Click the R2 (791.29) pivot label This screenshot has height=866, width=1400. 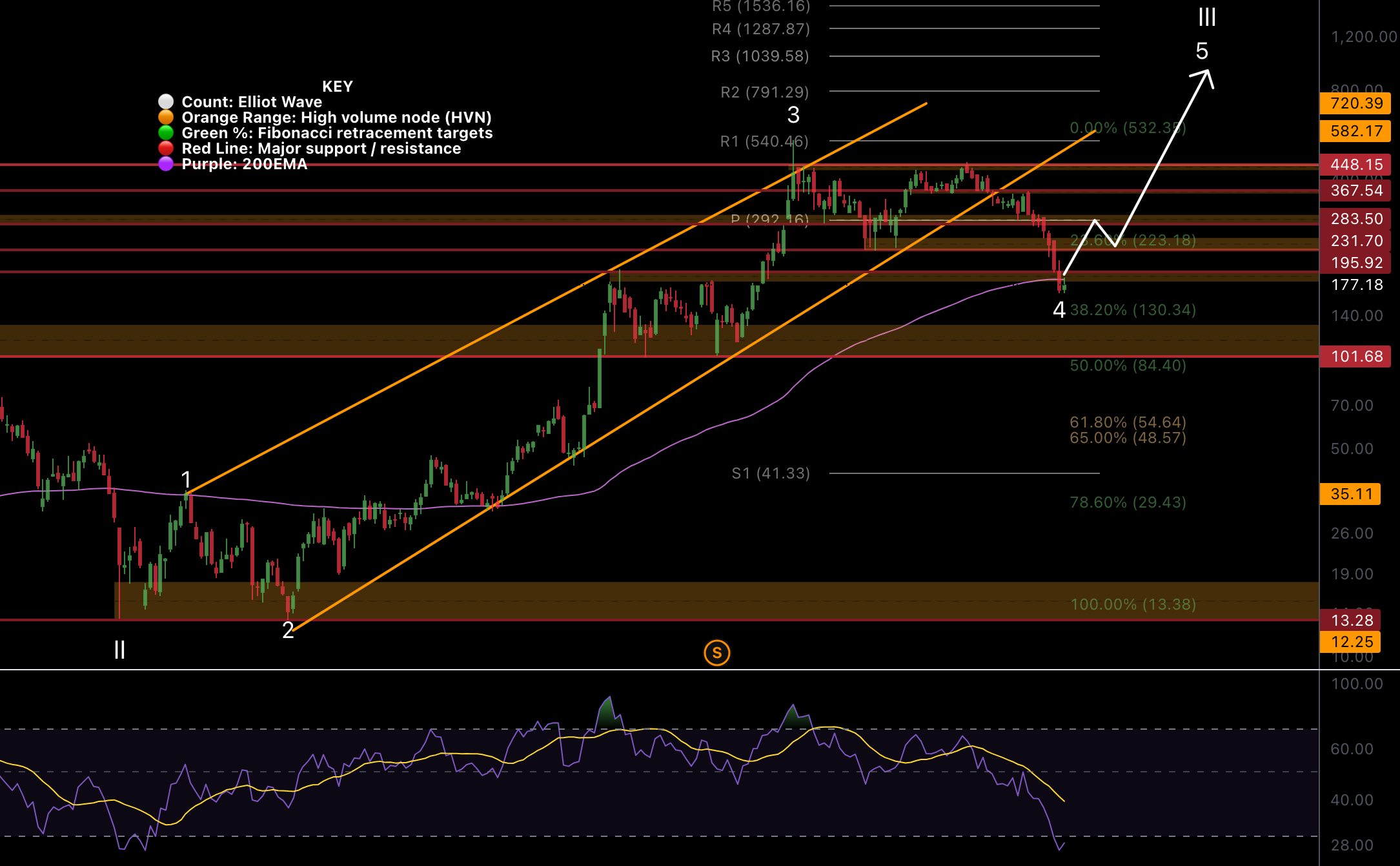click(x=764, y=92)
